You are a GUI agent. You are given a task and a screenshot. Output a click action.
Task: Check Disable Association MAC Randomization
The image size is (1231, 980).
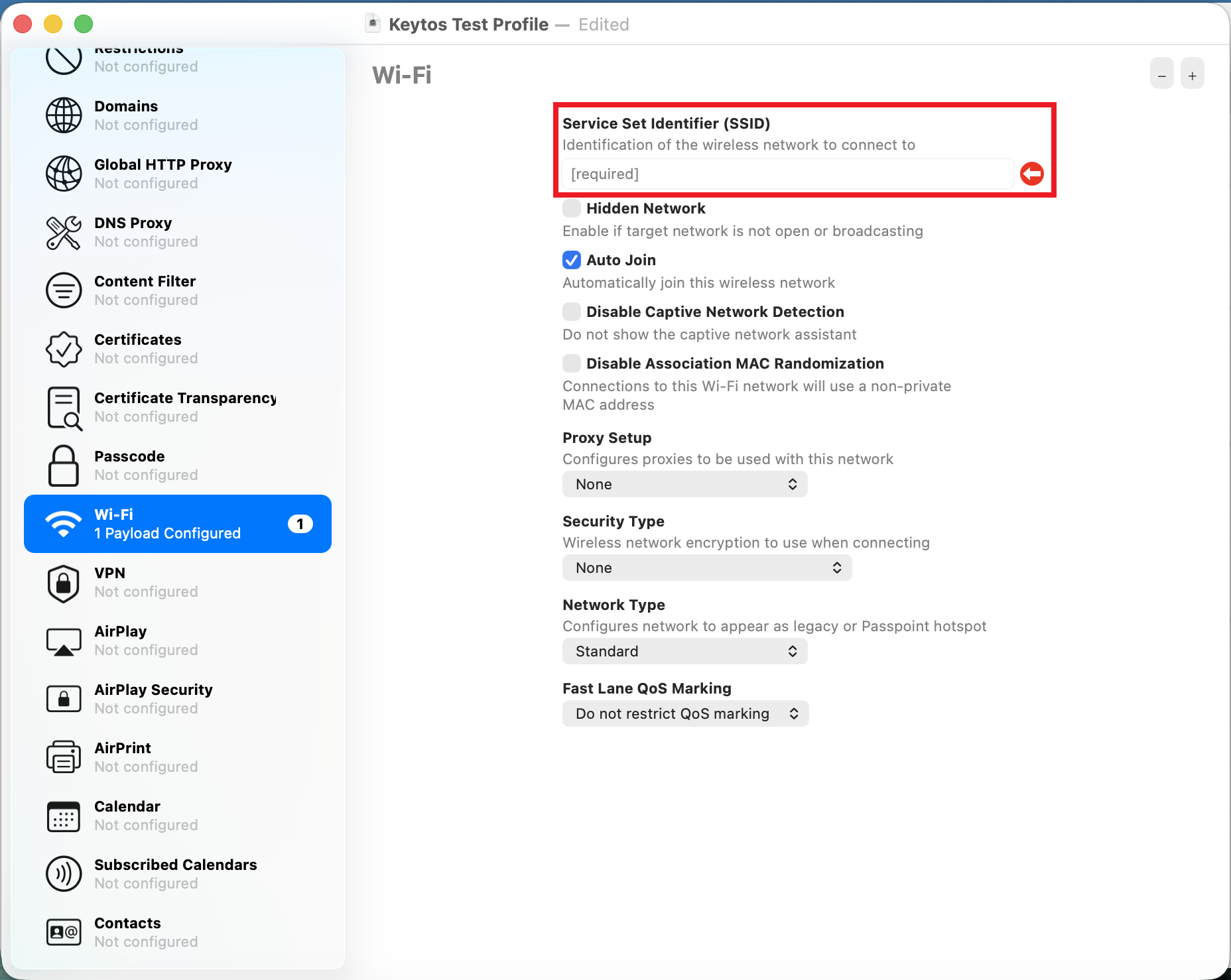[572, 363]
